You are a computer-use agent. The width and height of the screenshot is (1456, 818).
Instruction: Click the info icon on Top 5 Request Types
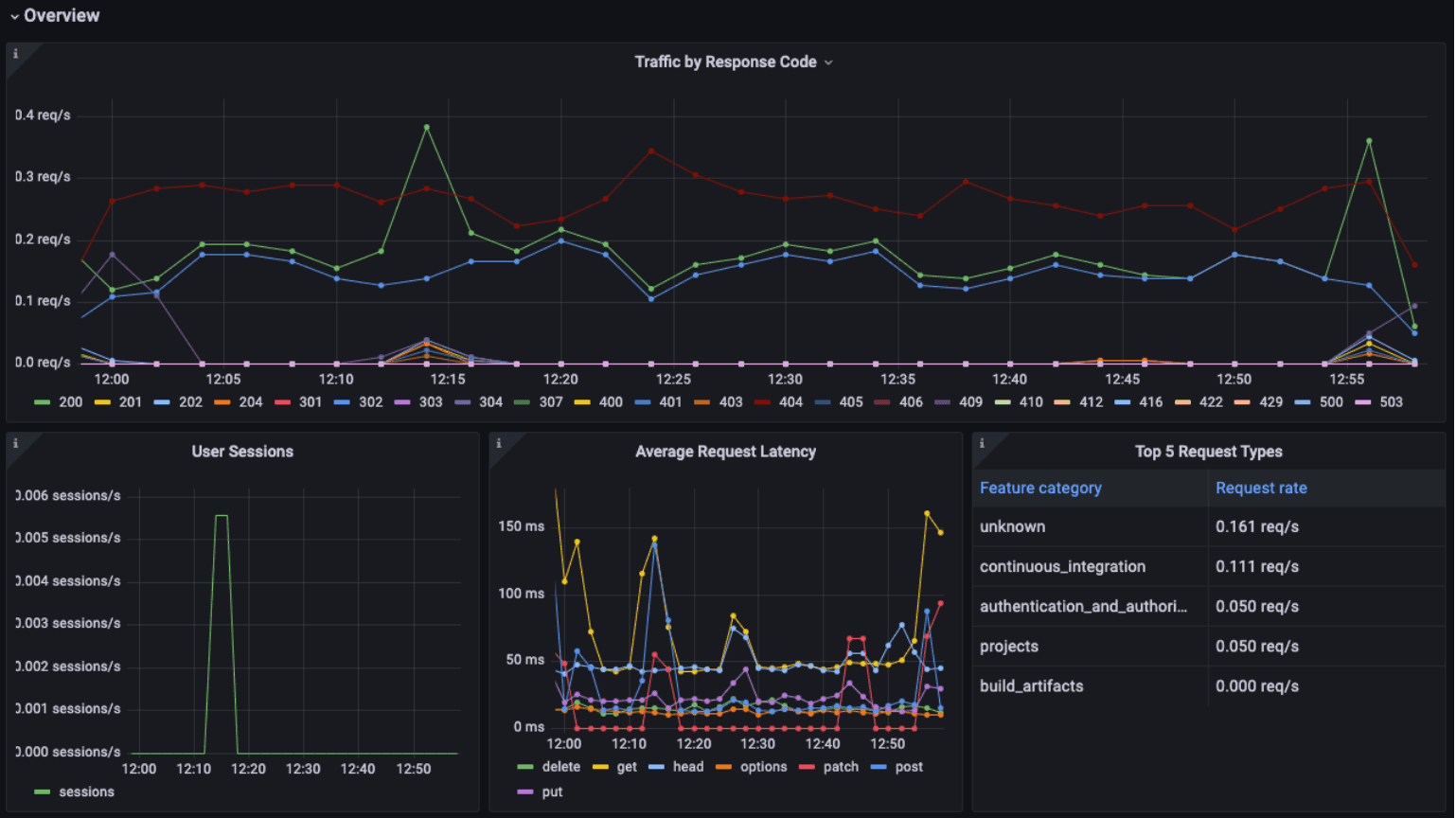[982, 441]
